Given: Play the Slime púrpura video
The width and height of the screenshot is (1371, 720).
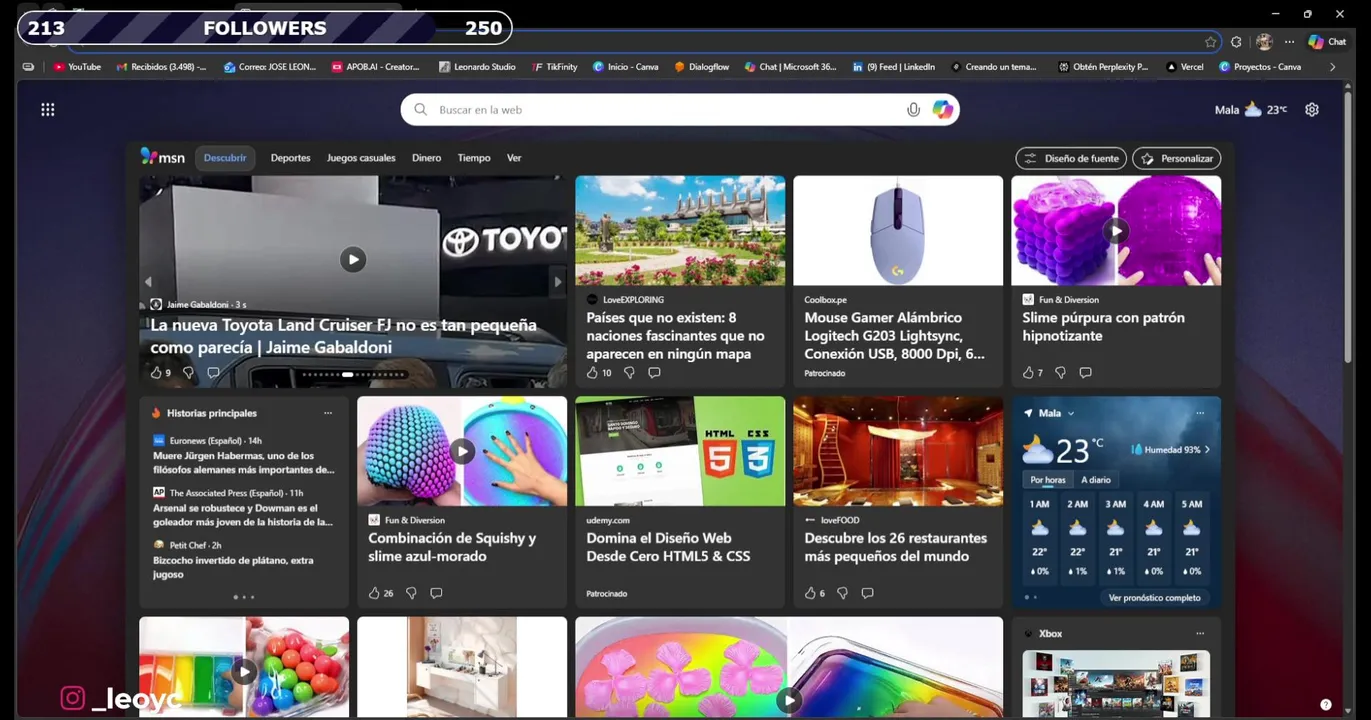Looking at the screenshot, I should pos(1116,231).
